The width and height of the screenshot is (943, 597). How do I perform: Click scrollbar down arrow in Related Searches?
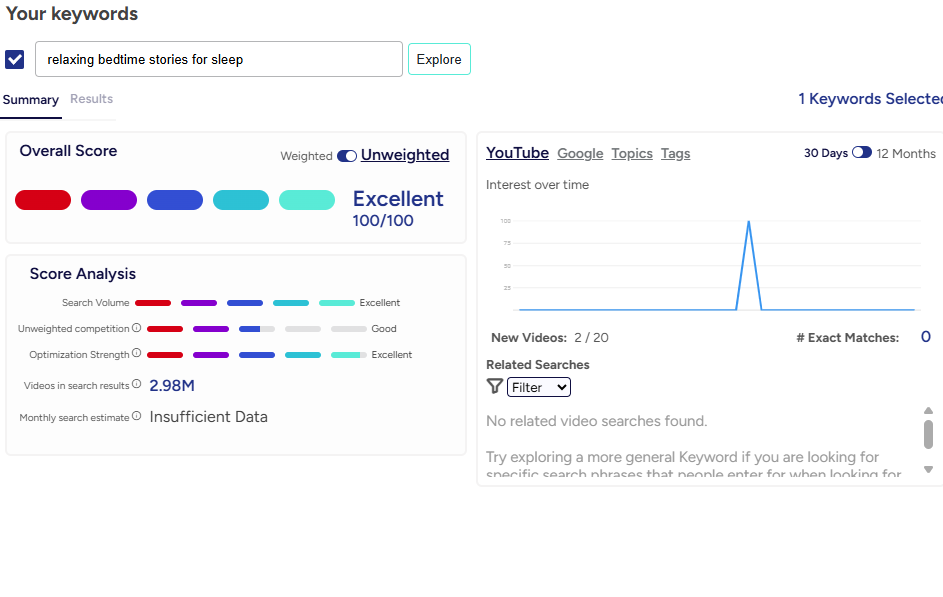[928, 469]
